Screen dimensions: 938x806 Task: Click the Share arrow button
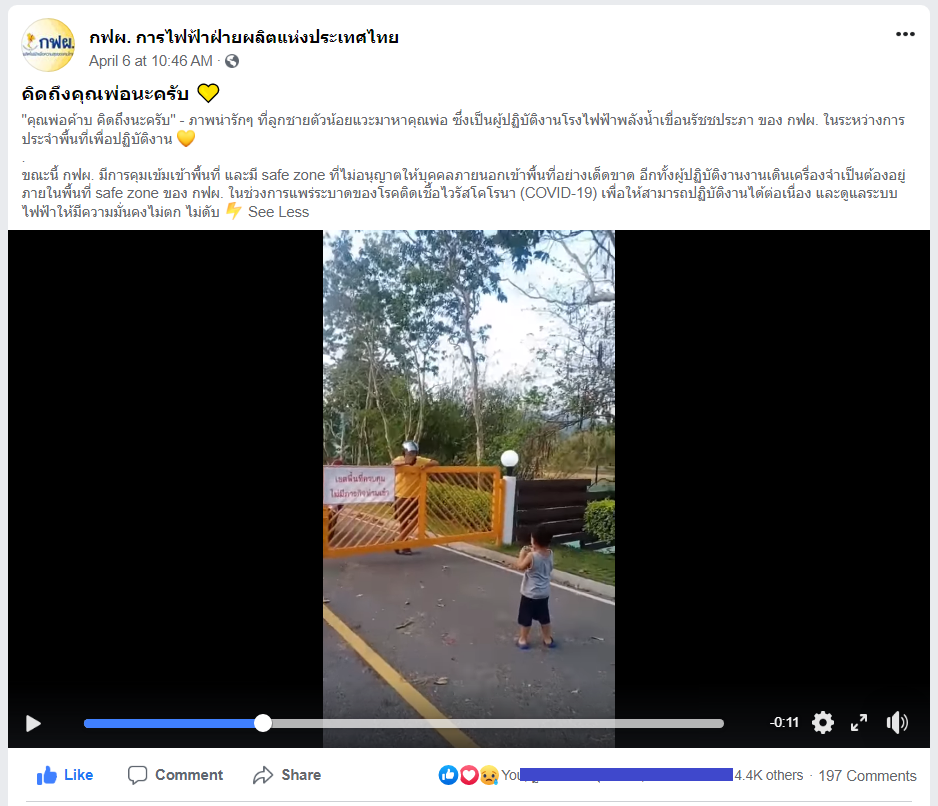[287, 775]
